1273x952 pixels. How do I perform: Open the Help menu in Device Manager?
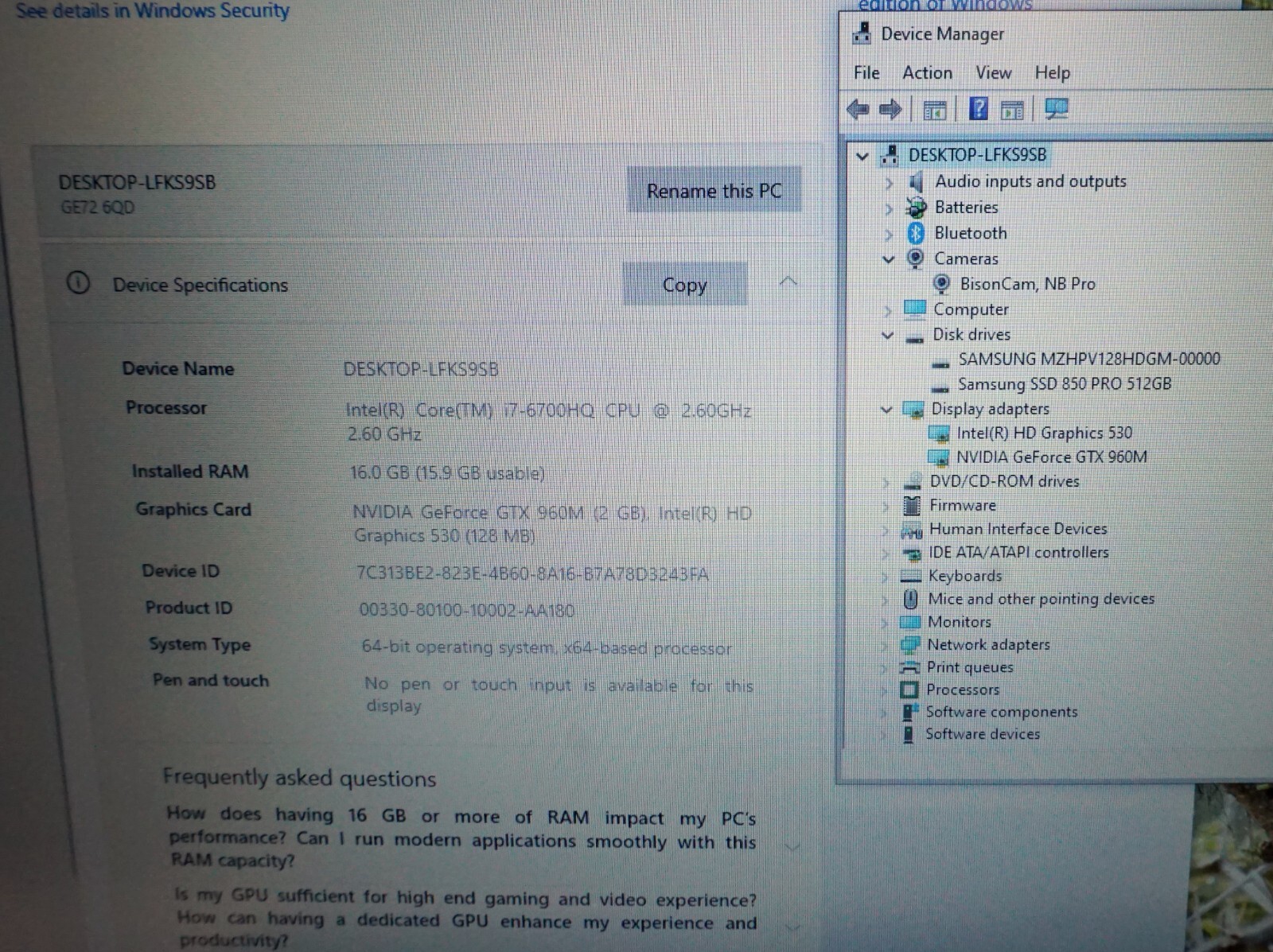point(1052,73)
